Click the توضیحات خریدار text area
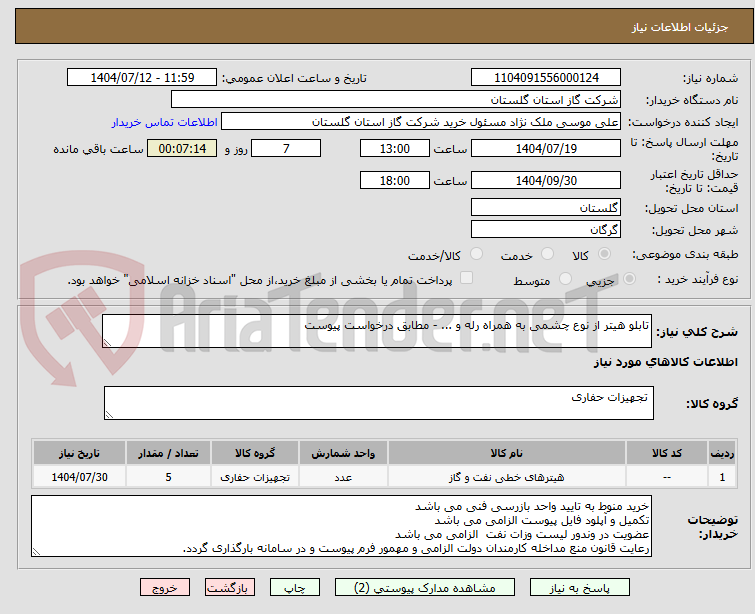 click(x=341, y=526)
